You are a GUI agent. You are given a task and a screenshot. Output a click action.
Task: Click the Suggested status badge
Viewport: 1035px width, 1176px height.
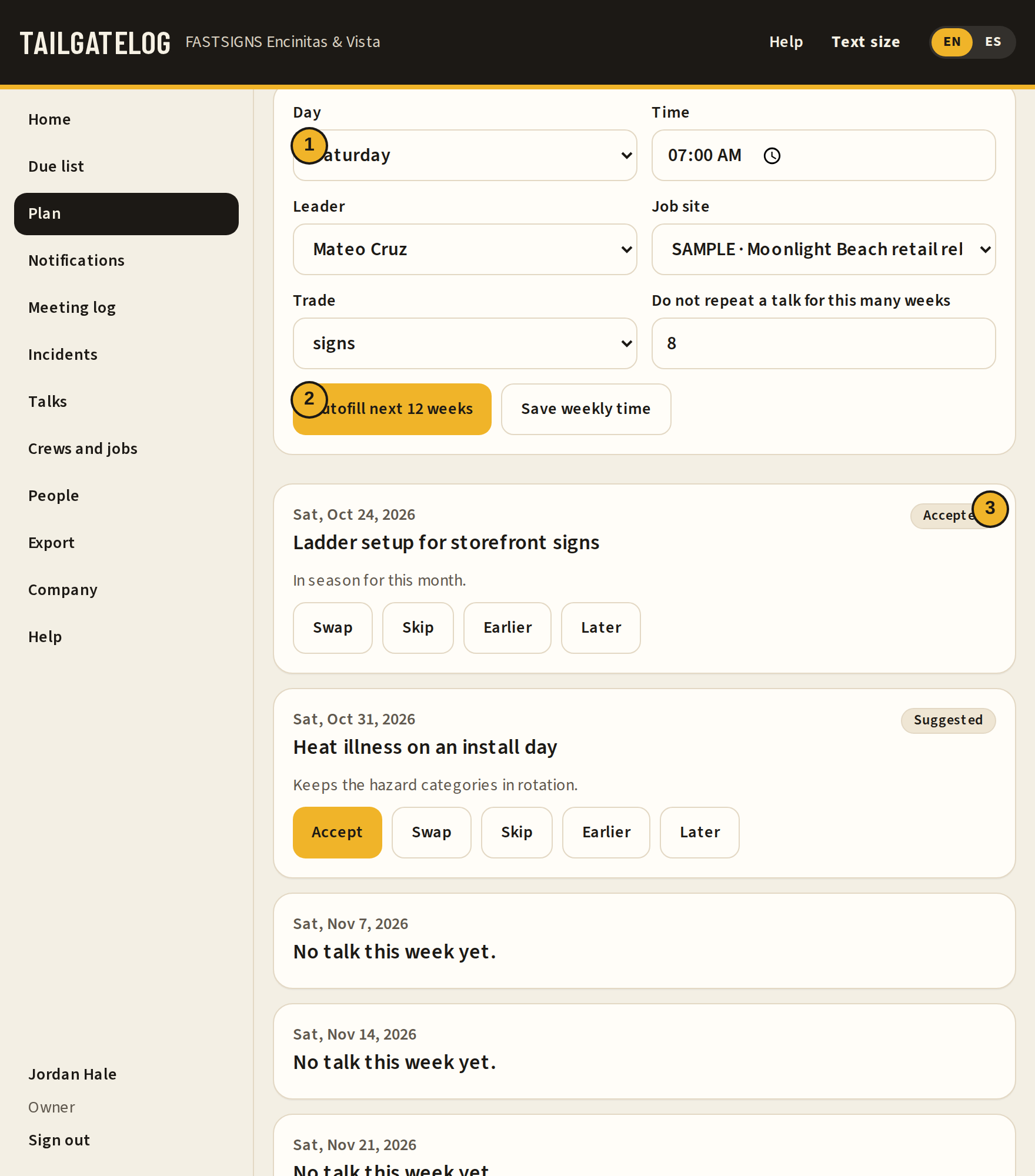point(948,720)
